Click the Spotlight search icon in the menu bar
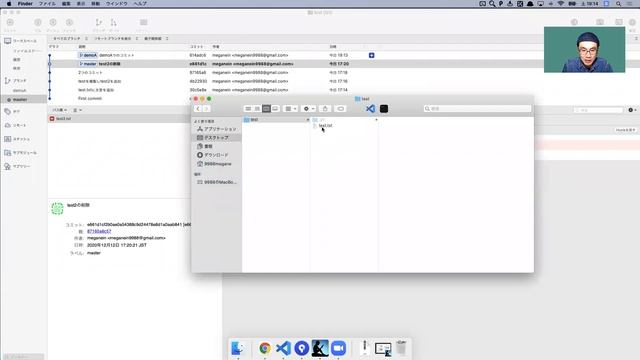640x360 pixels. coord(619,4)
